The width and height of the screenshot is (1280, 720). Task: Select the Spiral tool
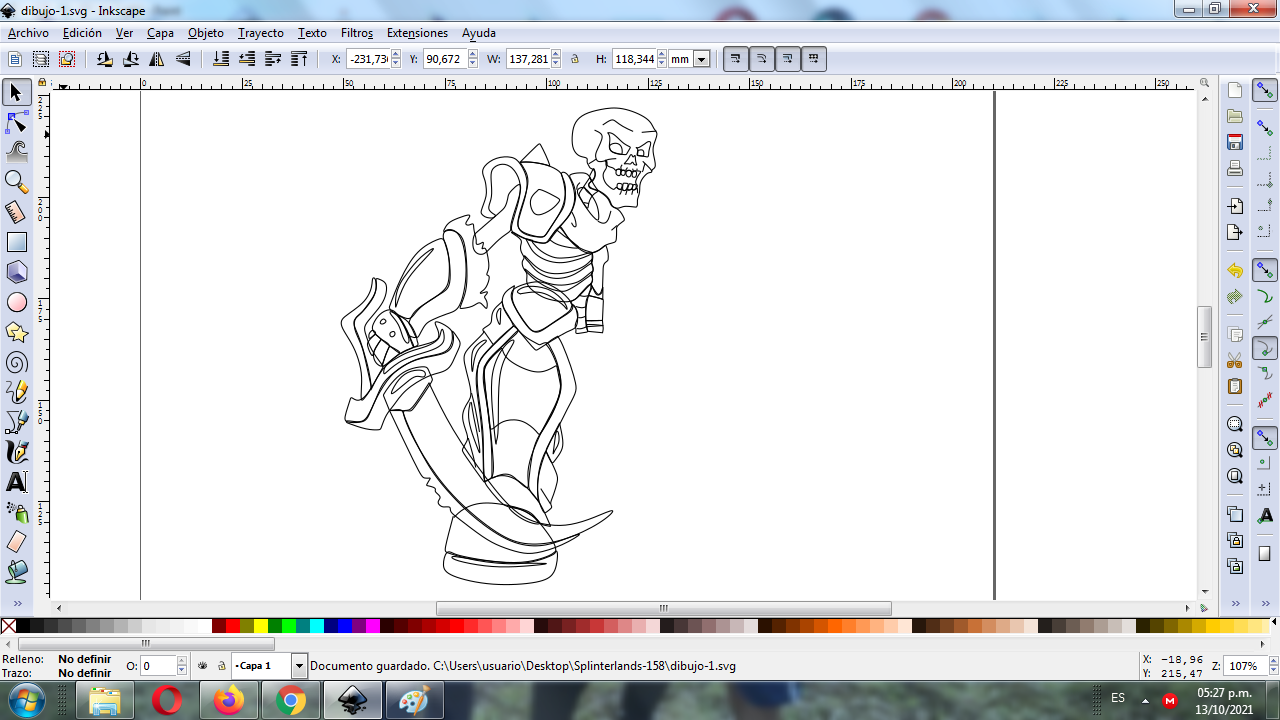(16, 362)
